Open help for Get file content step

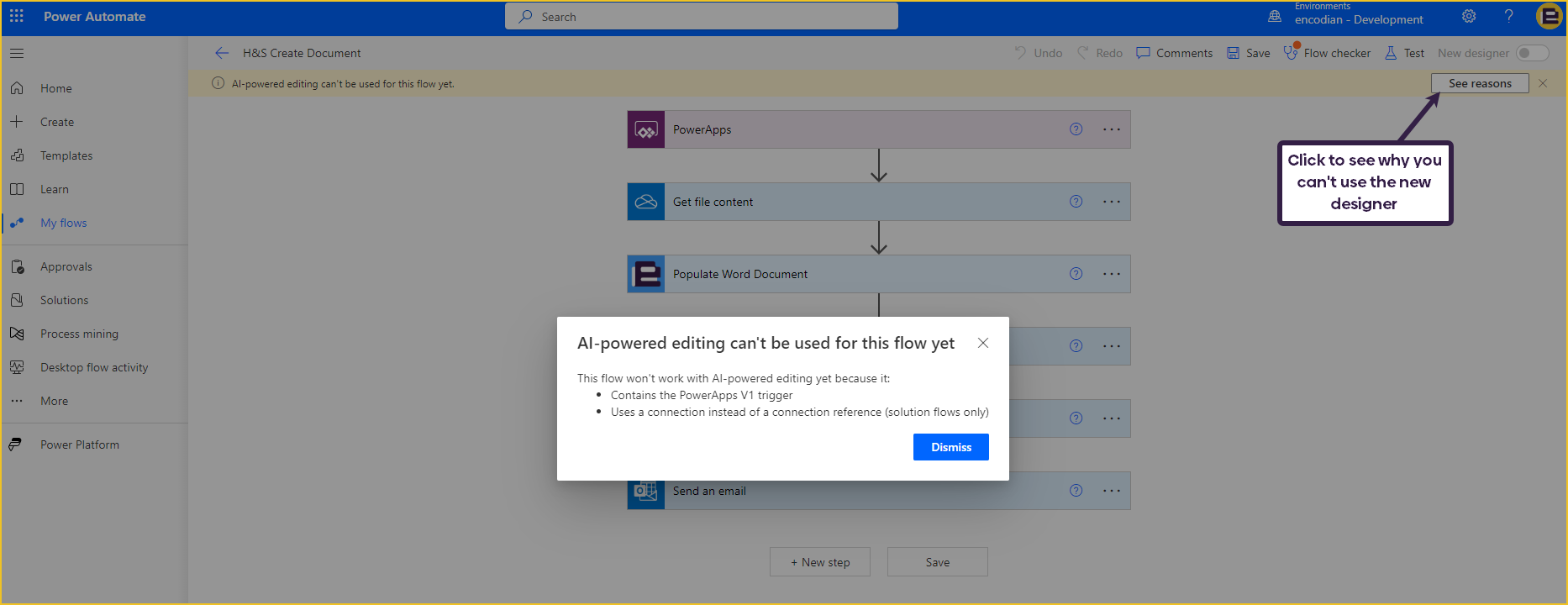coord(1076,202)
